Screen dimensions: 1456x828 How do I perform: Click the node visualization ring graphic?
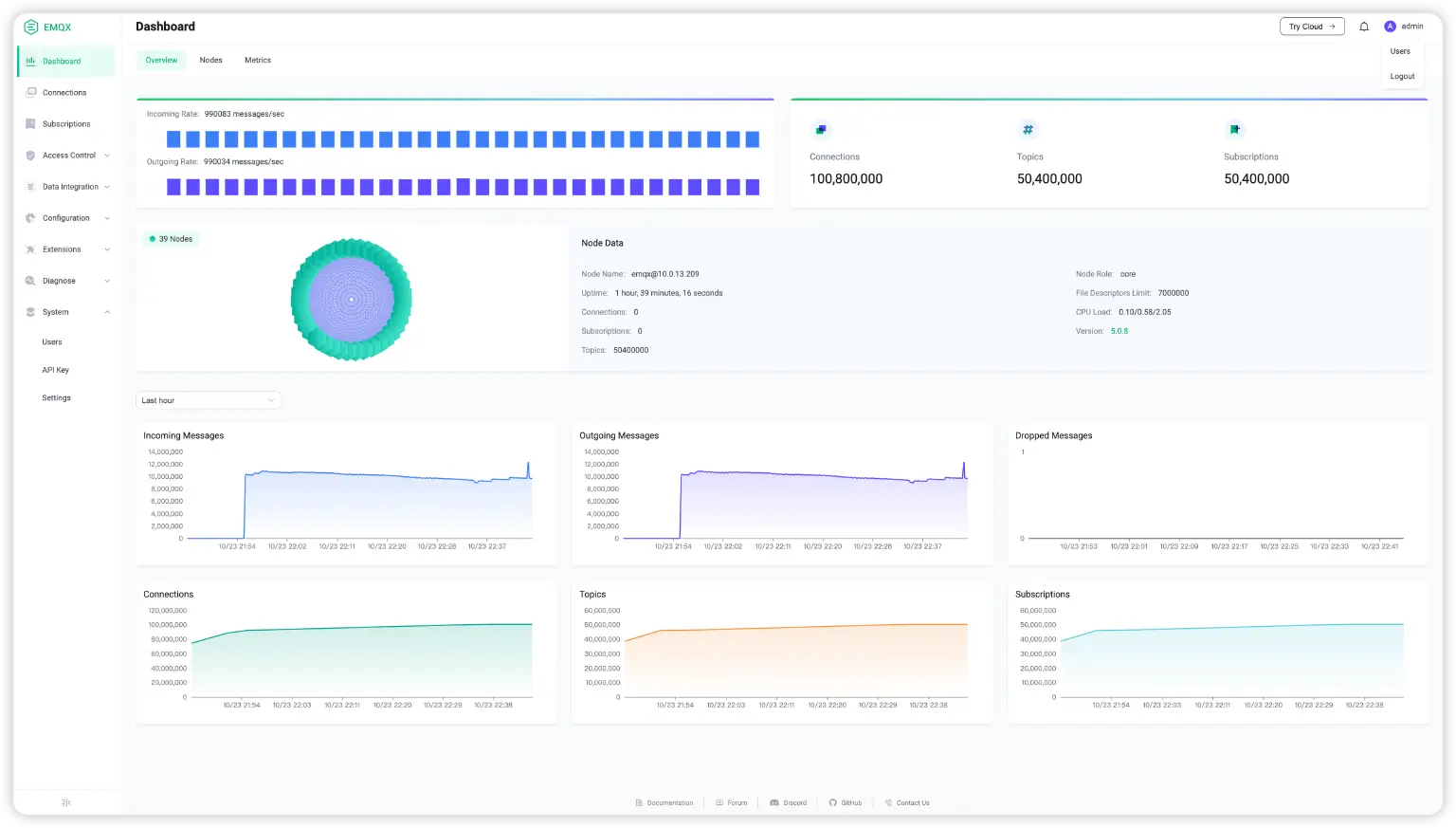point(351,299)
